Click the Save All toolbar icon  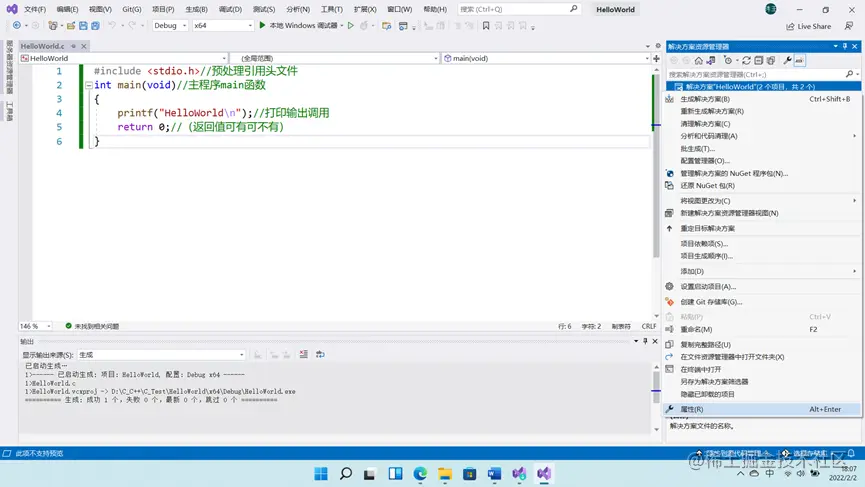pyautogui.click(x=95, y=25)
